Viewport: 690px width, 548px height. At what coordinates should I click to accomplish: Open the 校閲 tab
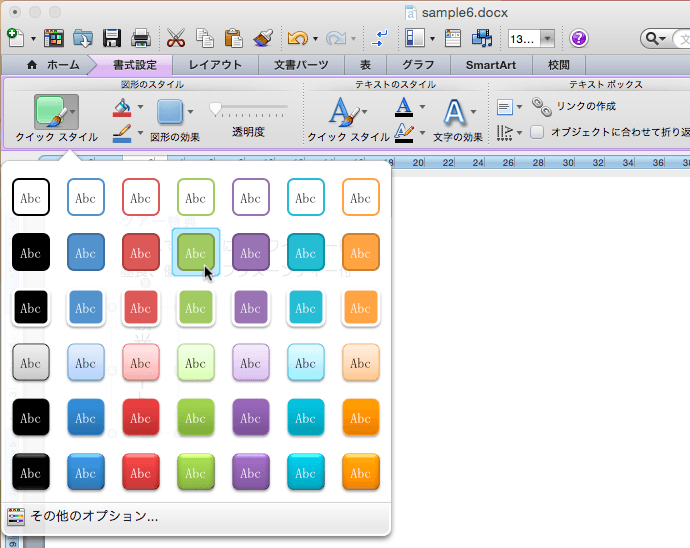pos(559,65)
